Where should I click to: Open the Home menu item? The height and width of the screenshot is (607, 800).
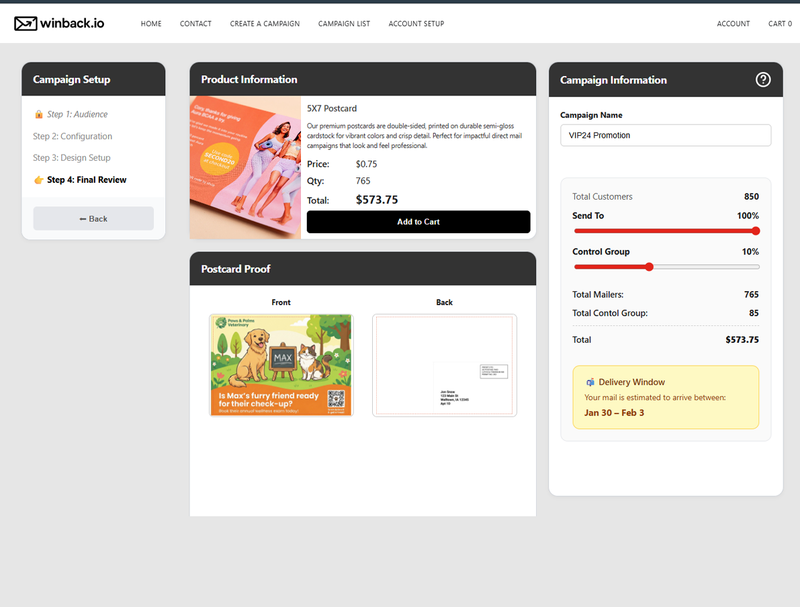(151, 24)
